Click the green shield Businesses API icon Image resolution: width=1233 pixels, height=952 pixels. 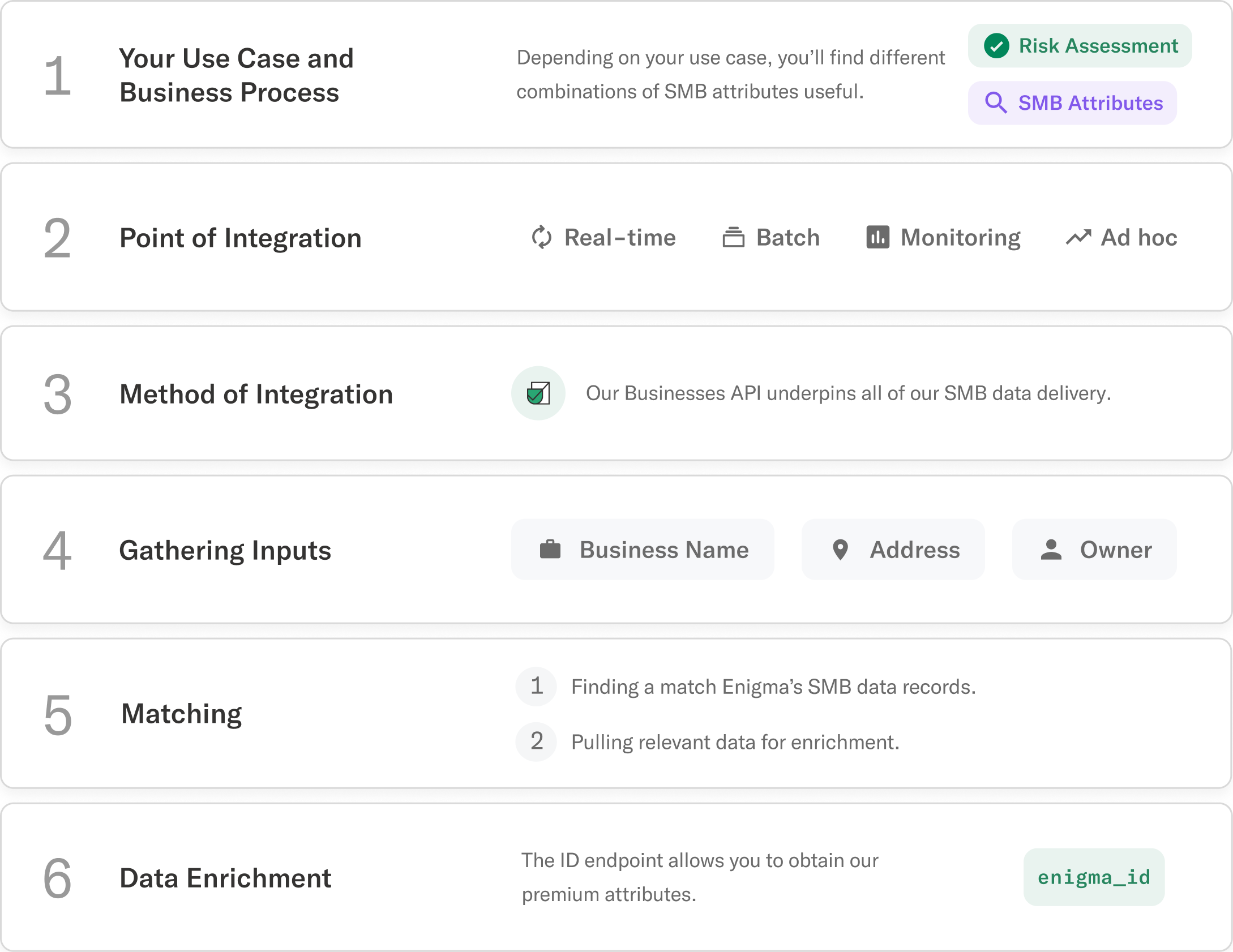click(538, 393)
